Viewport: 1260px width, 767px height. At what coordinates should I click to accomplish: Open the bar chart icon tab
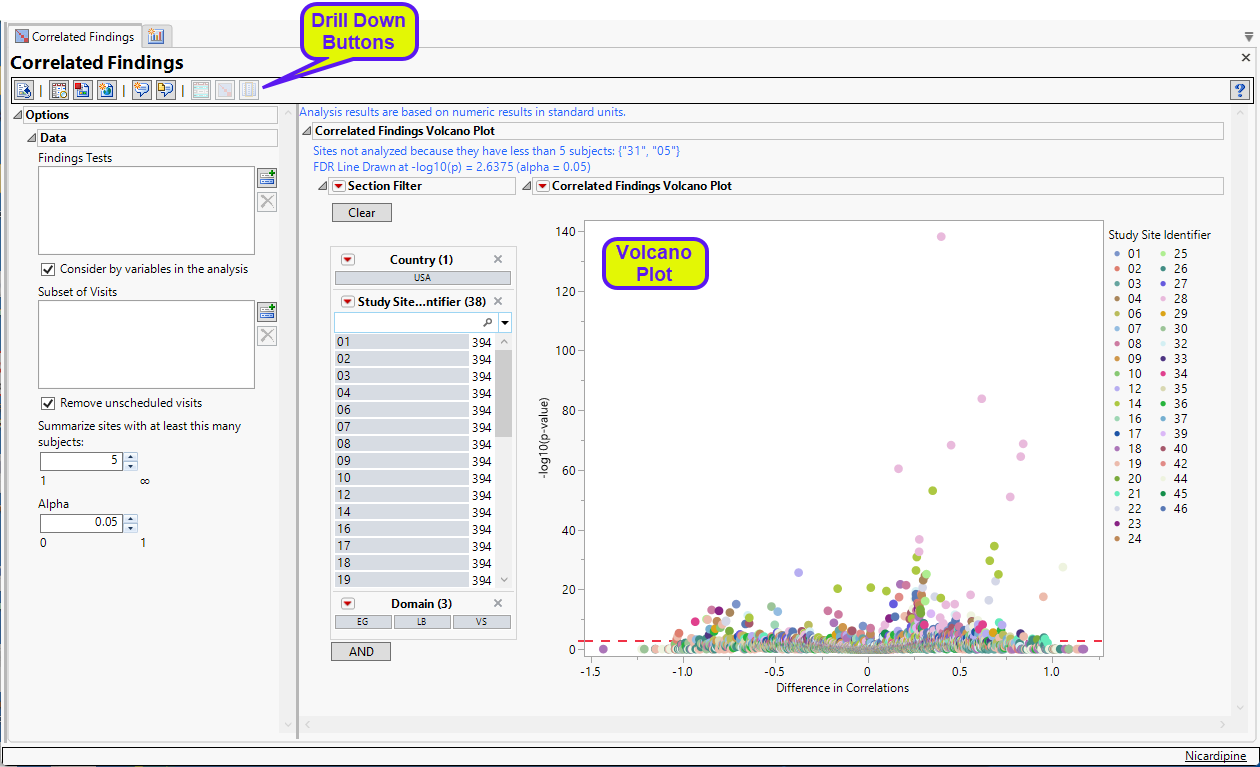[157, 36]
